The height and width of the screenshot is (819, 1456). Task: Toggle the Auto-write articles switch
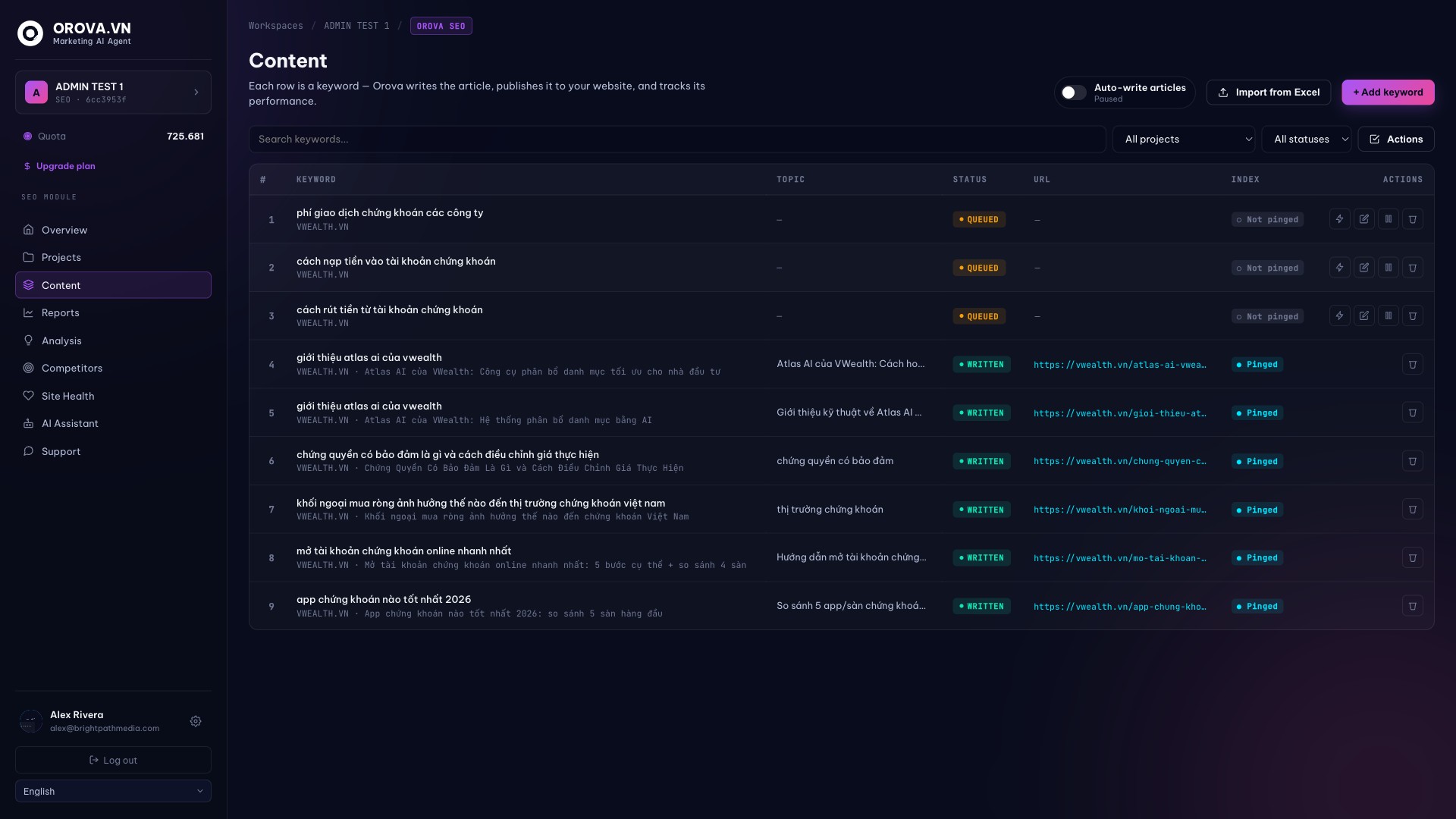coord(1073,93)
